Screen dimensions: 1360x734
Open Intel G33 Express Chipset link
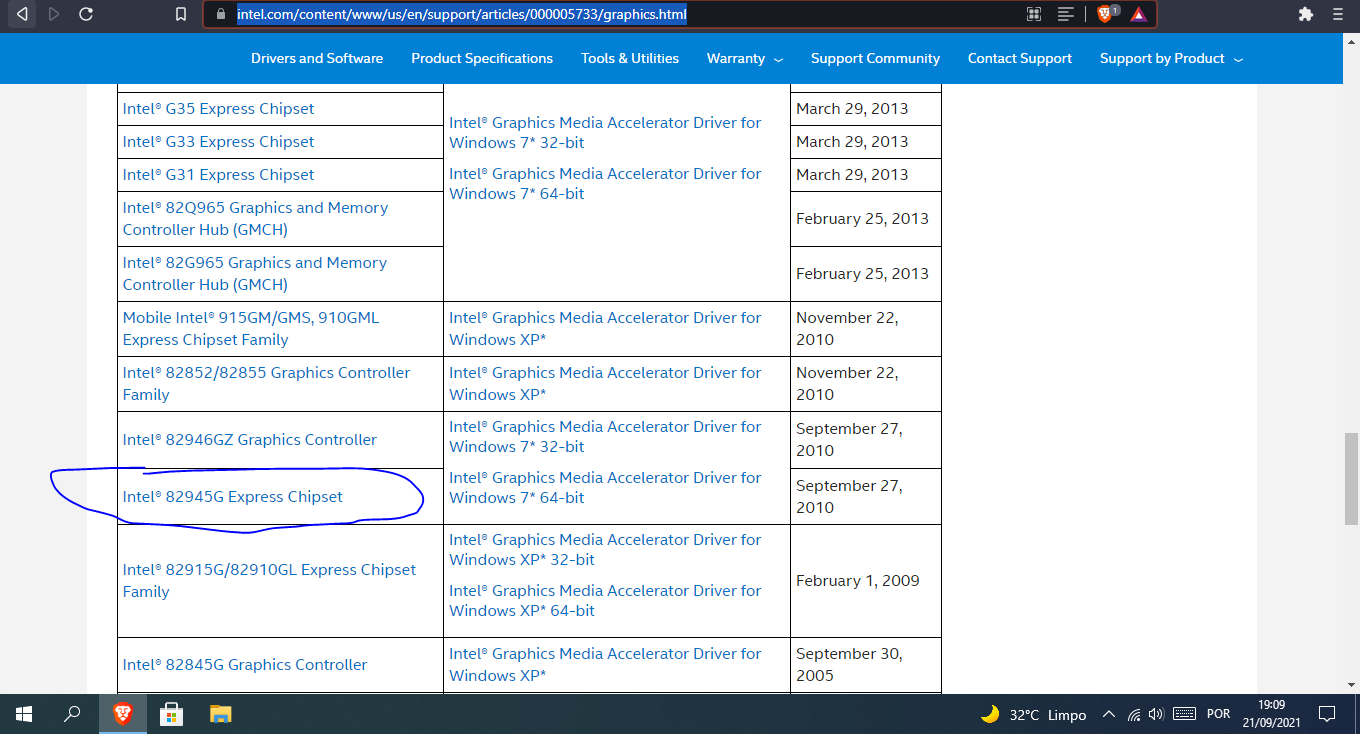tap(219, 142)
